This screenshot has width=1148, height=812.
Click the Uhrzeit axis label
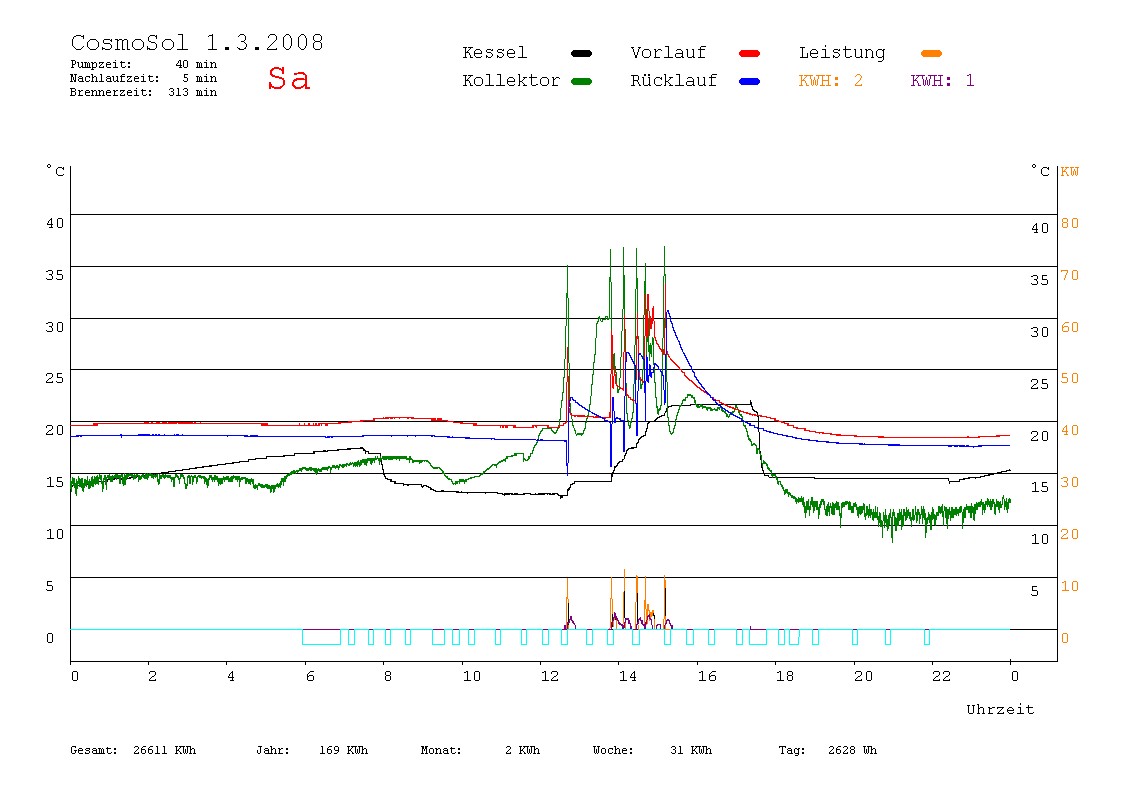coord(1000,709)
